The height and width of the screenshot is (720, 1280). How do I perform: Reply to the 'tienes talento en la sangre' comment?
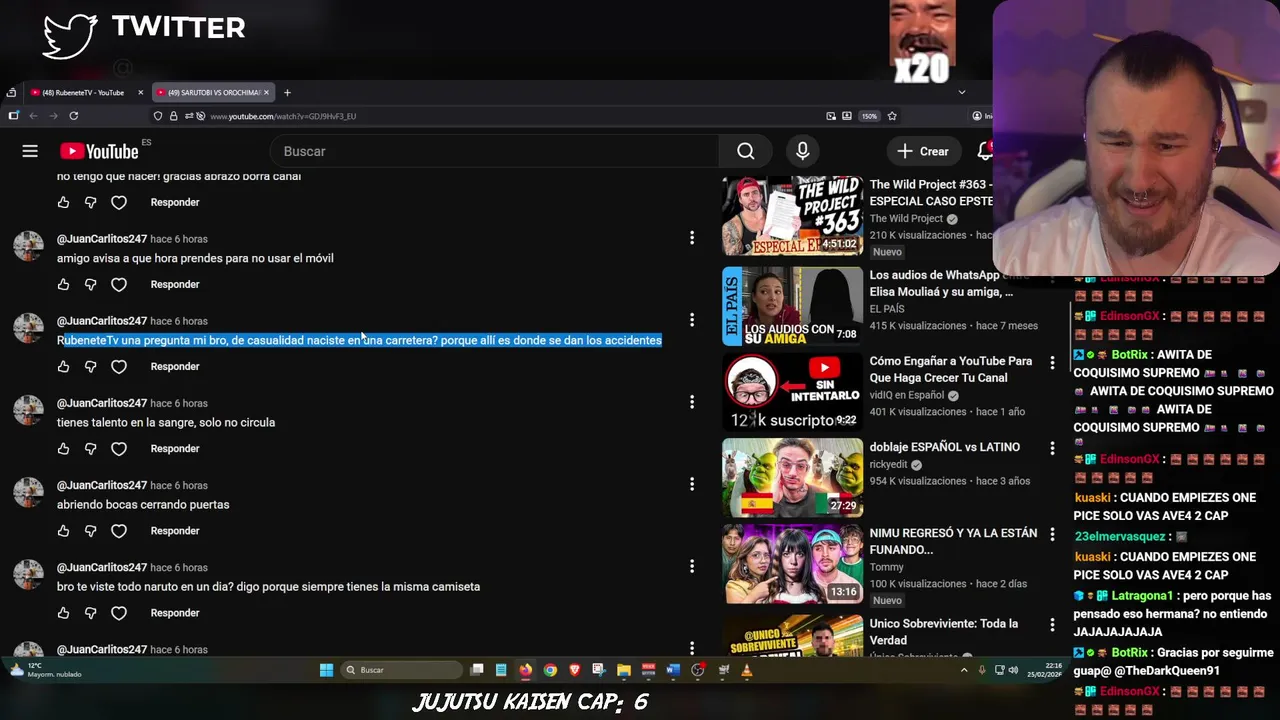[x=175, y=448]
